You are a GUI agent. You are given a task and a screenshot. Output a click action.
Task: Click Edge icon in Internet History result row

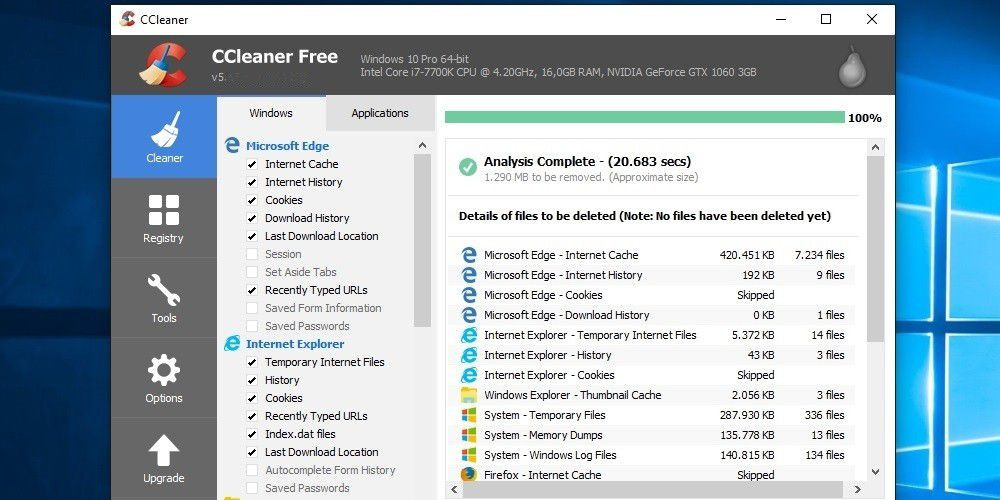pos(469,275)
